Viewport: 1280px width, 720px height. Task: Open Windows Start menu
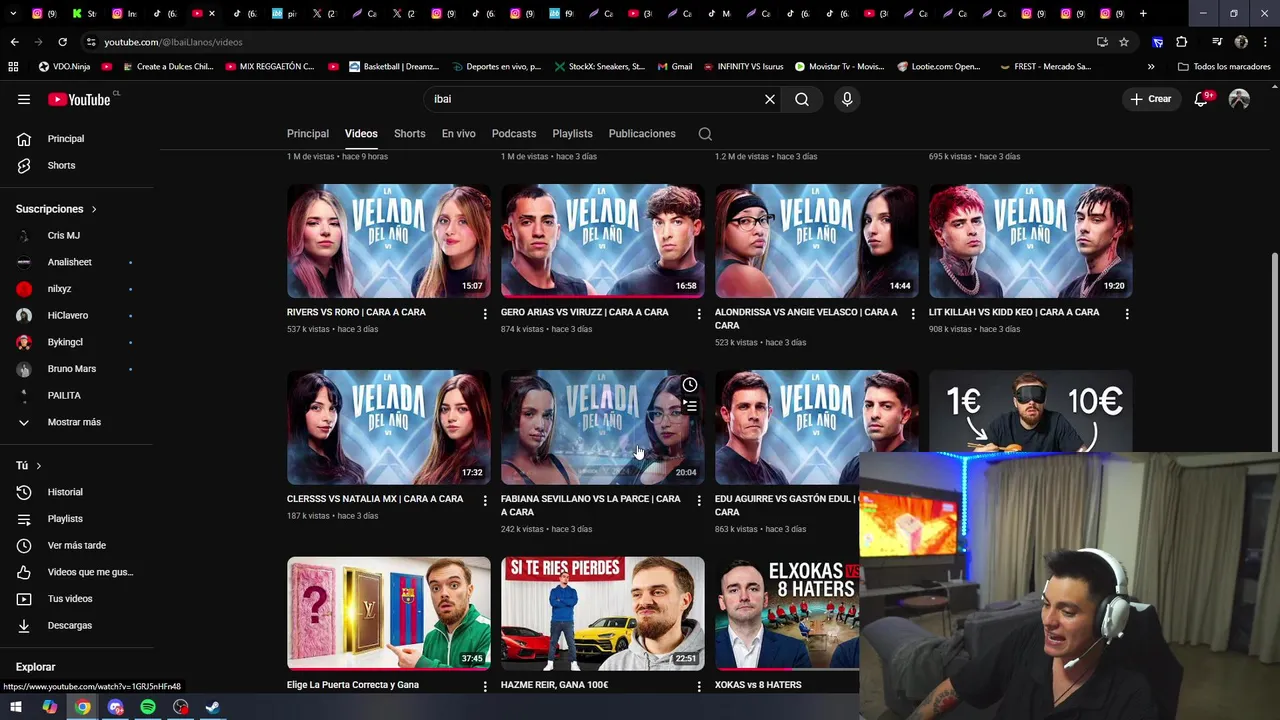pos(16,707)
